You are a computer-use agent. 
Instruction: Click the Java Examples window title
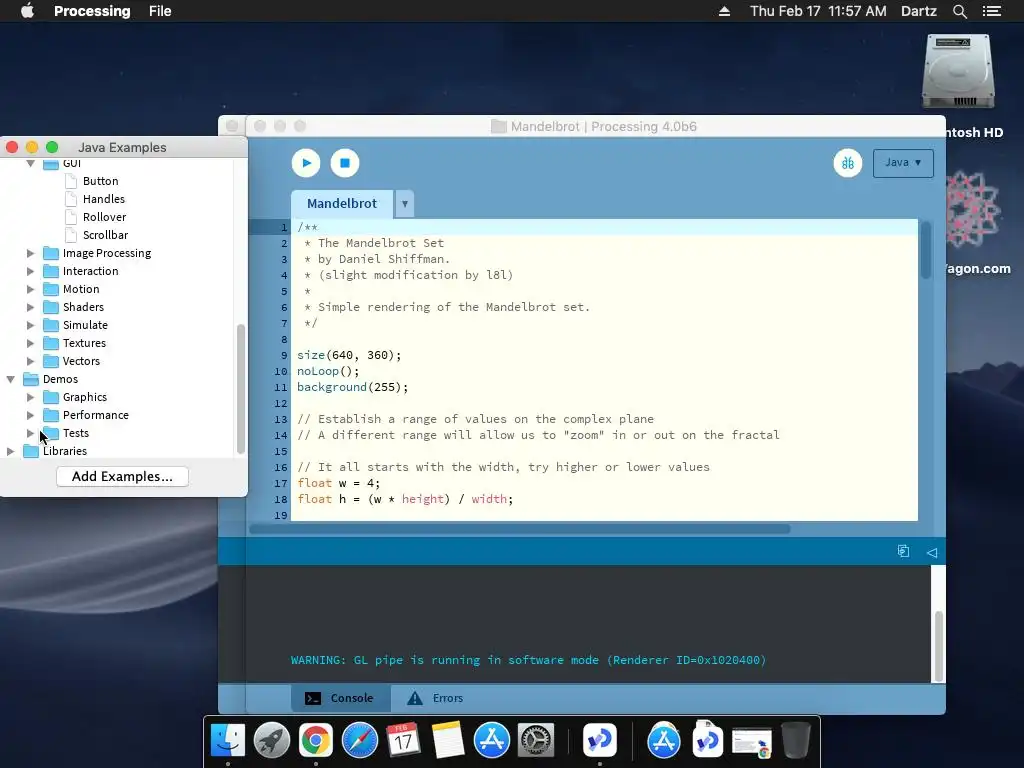[x=122, y=148]
